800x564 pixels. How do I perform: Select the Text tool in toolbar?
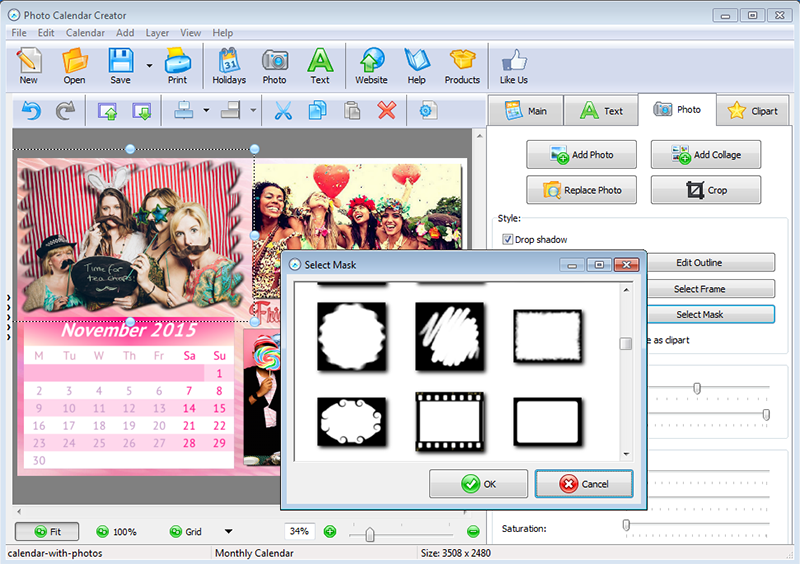320,66
